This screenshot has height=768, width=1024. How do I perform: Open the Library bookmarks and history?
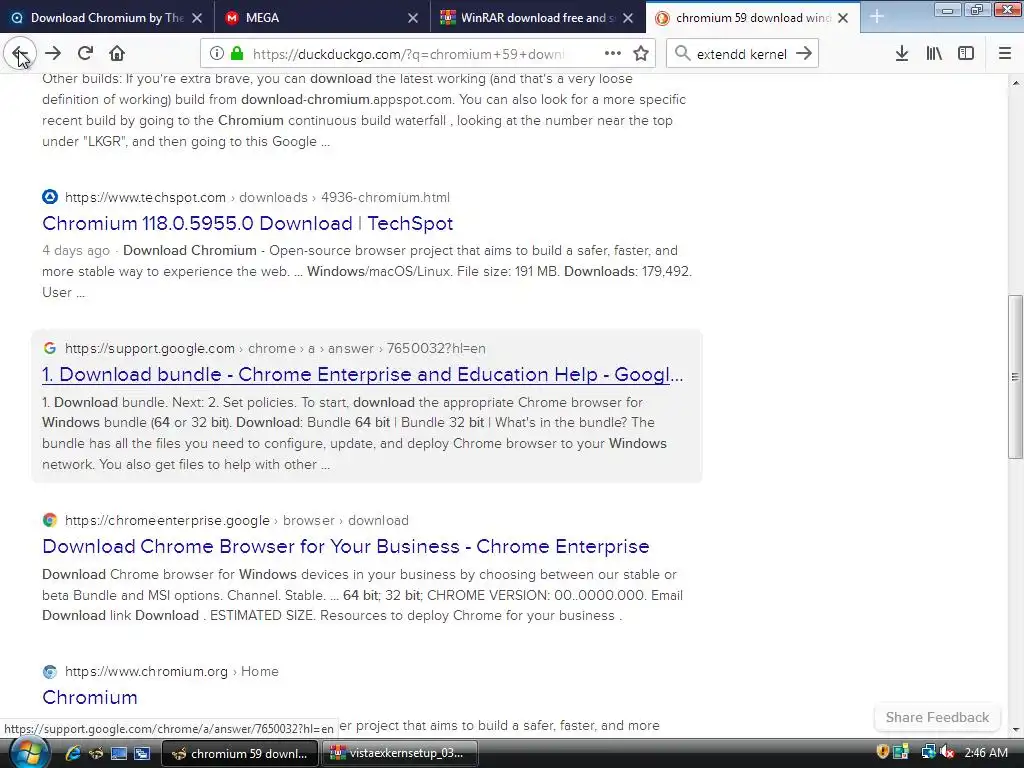pos(934,54)
